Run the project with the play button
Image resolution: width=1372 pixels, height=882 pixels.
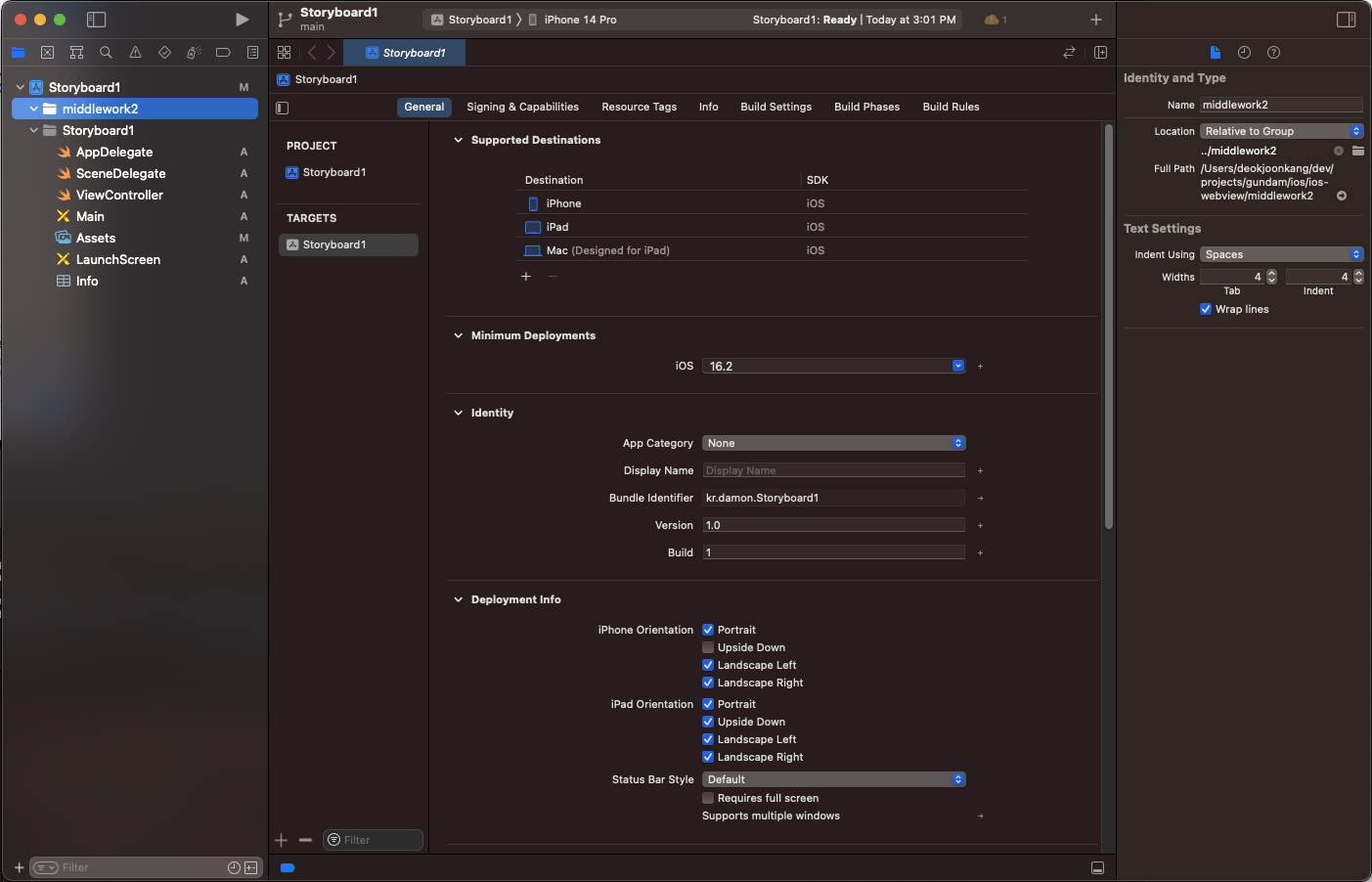click(x=242, y=20)
